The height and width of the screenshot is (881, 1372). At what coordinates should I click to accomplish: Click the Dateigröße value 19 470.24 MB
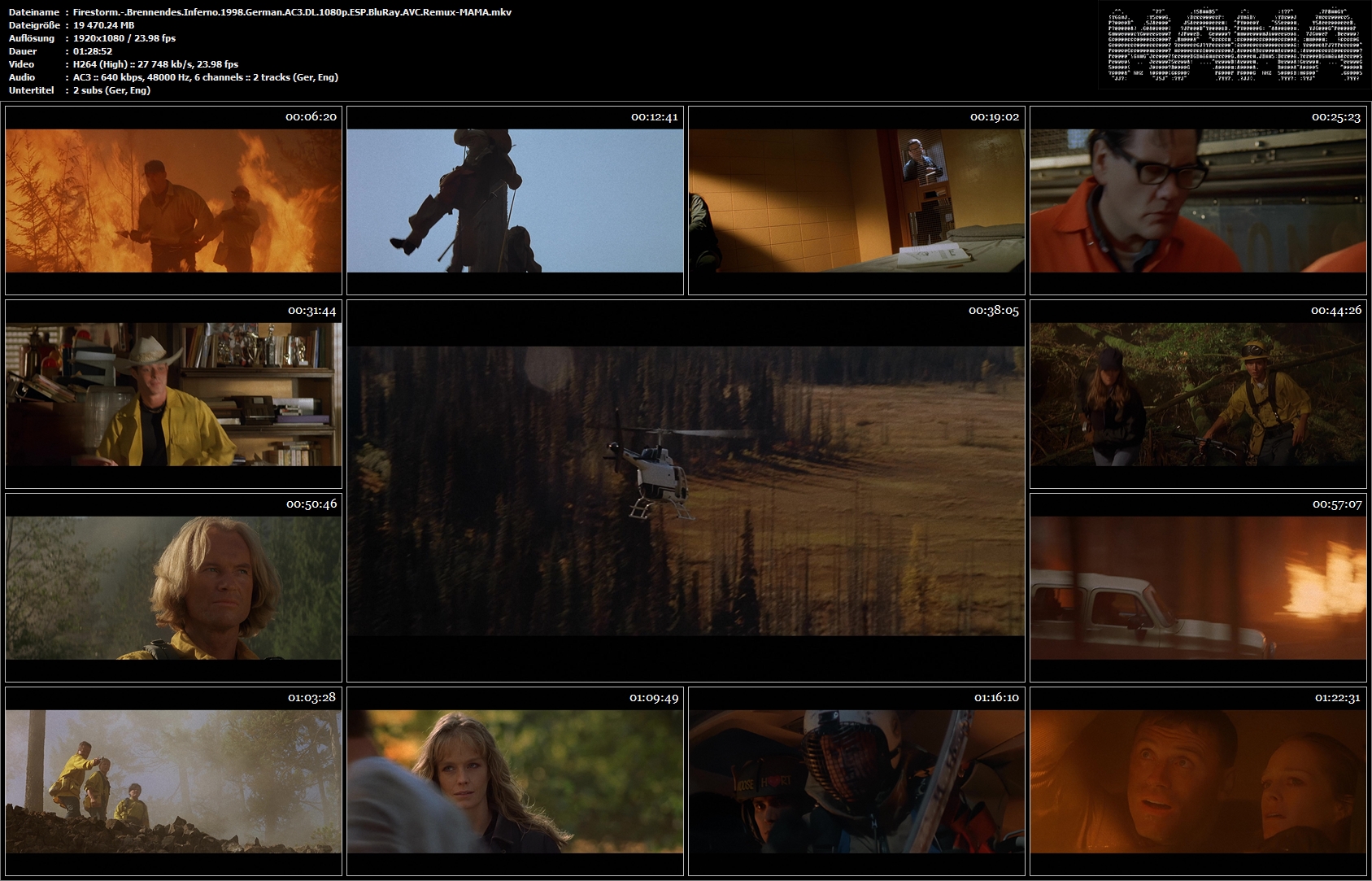point(103,25)
